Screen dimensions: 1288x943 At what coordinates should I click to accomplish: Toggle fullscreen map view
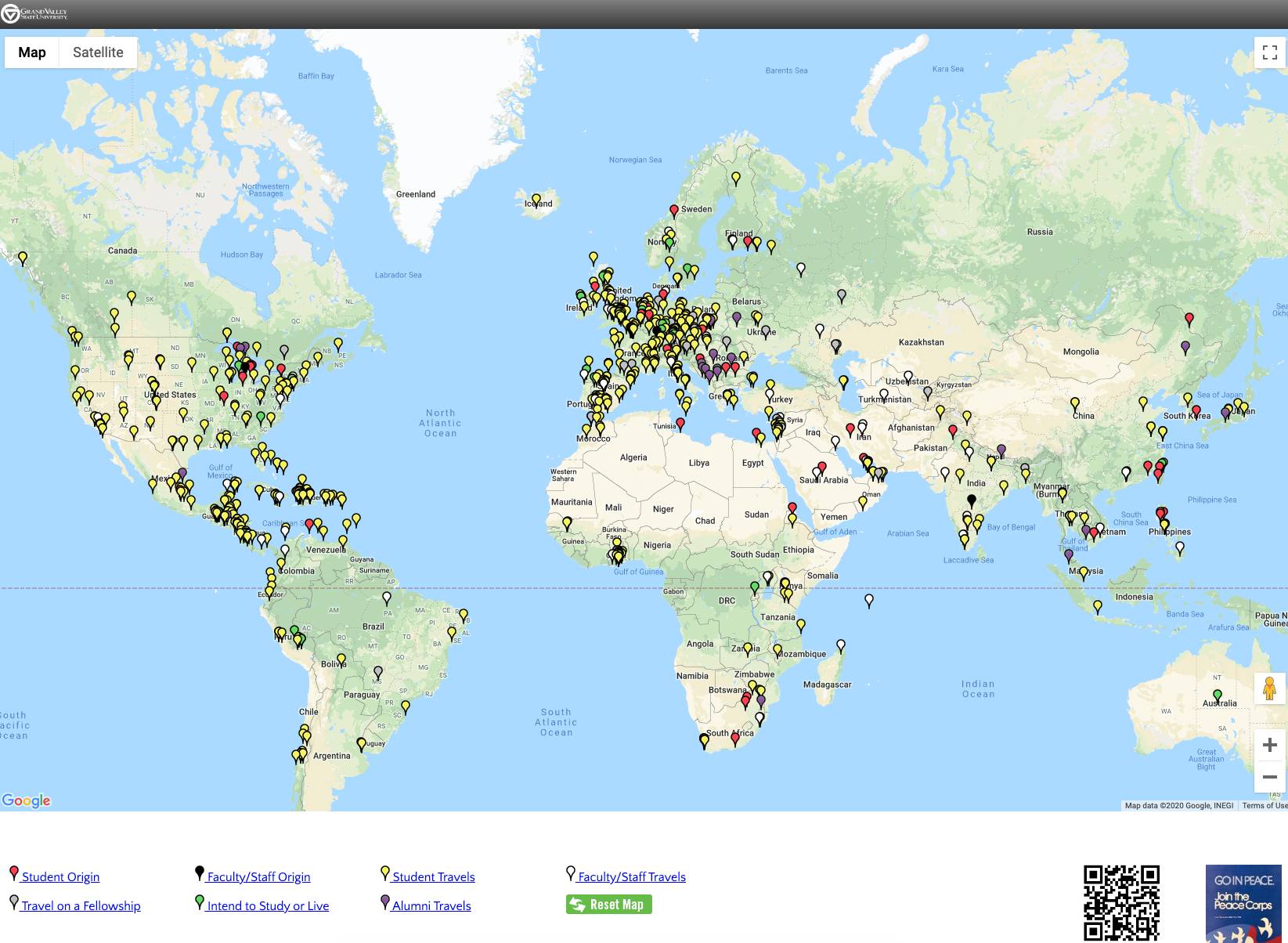coord(1270,52)
